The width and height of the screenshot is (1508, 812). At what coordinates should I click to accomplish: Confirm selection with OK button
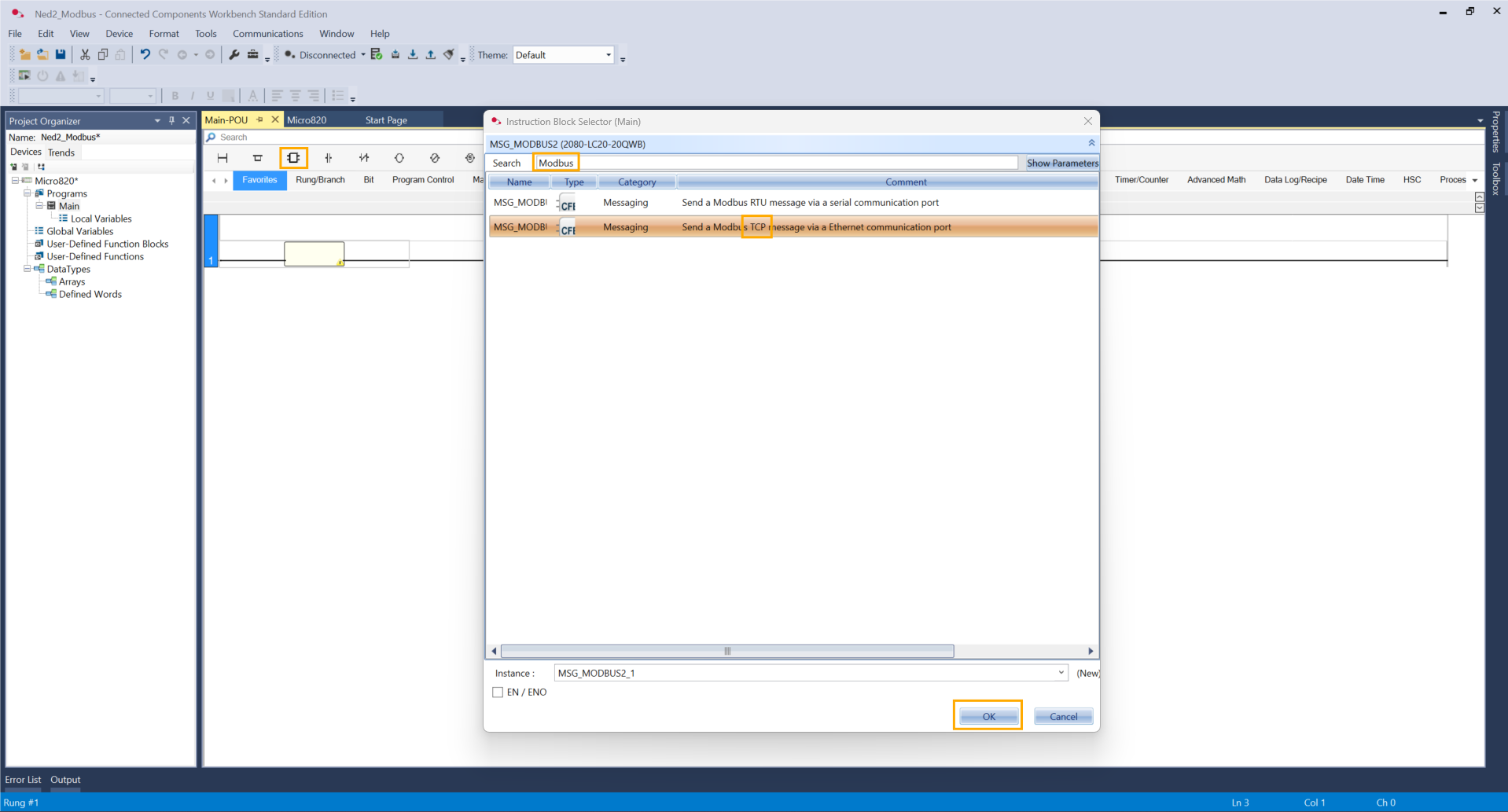click(988, 716)
